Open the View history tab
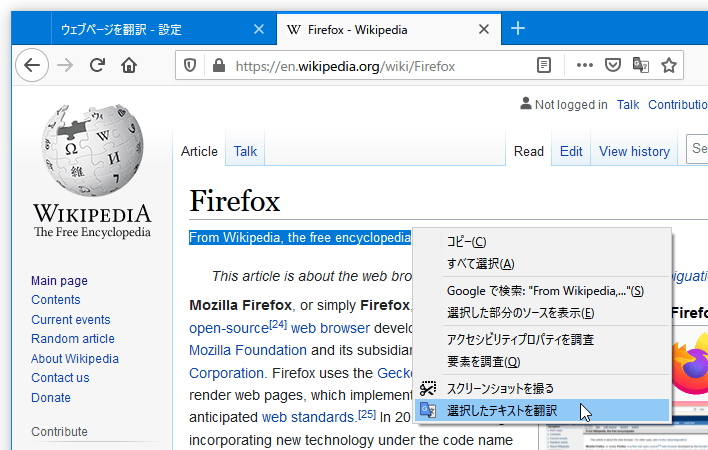Image resolution: width=708 pixels, height=450 pixels. [634, 151]
